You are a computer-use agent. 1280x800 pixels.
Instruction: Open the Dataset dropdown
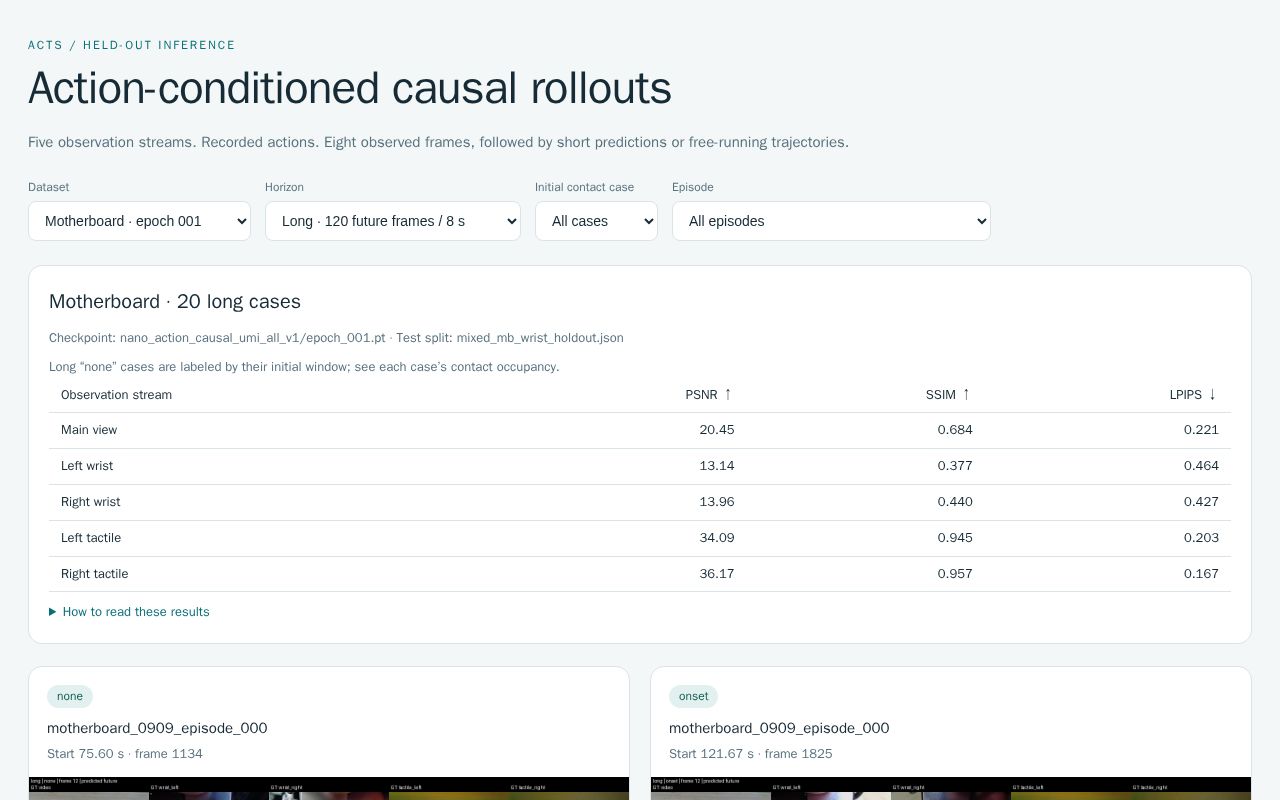139,221
